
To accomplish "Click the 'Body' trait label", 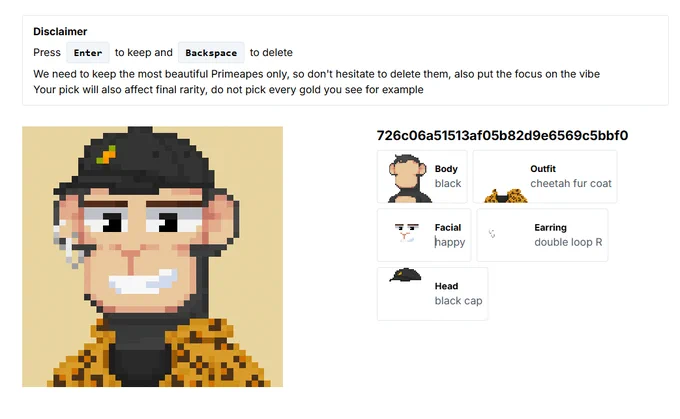I will 446,169.
